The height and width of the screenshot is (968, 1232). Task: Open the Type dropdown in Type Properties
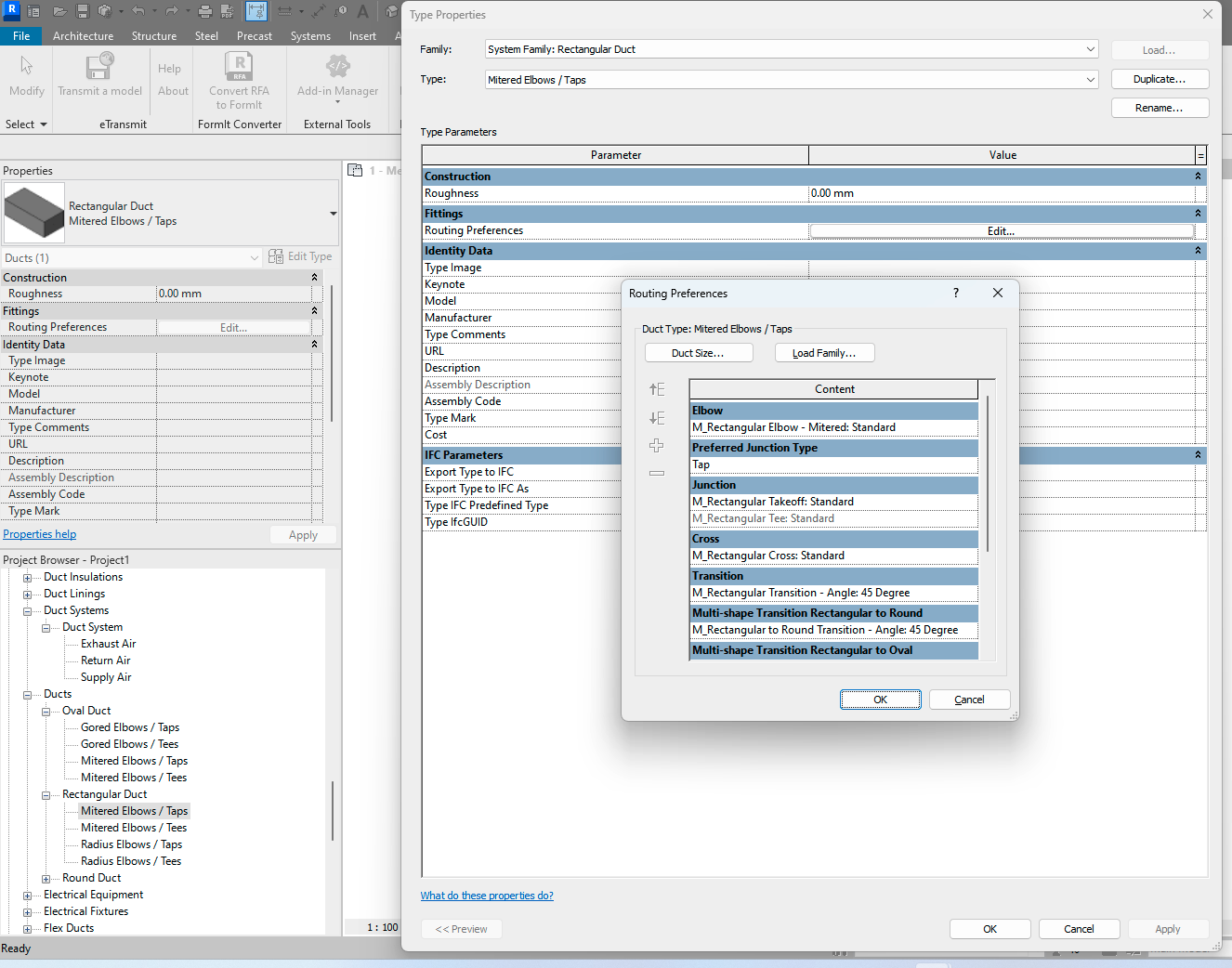[1090, 80]
